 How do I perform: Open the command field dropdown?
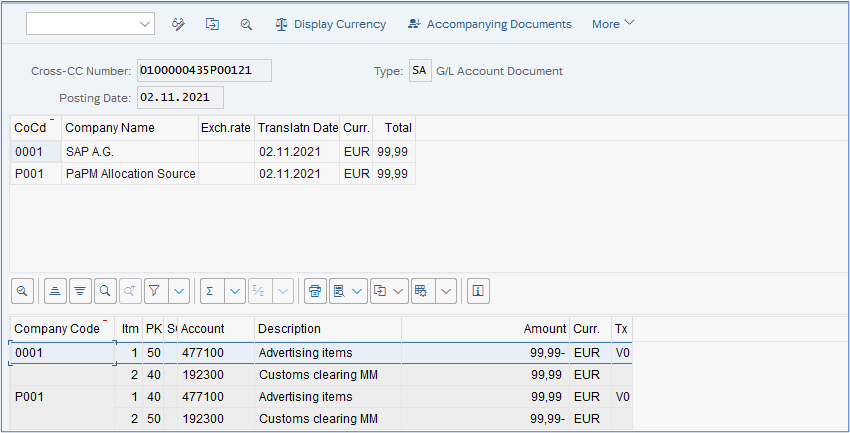(x=144, y=24)
